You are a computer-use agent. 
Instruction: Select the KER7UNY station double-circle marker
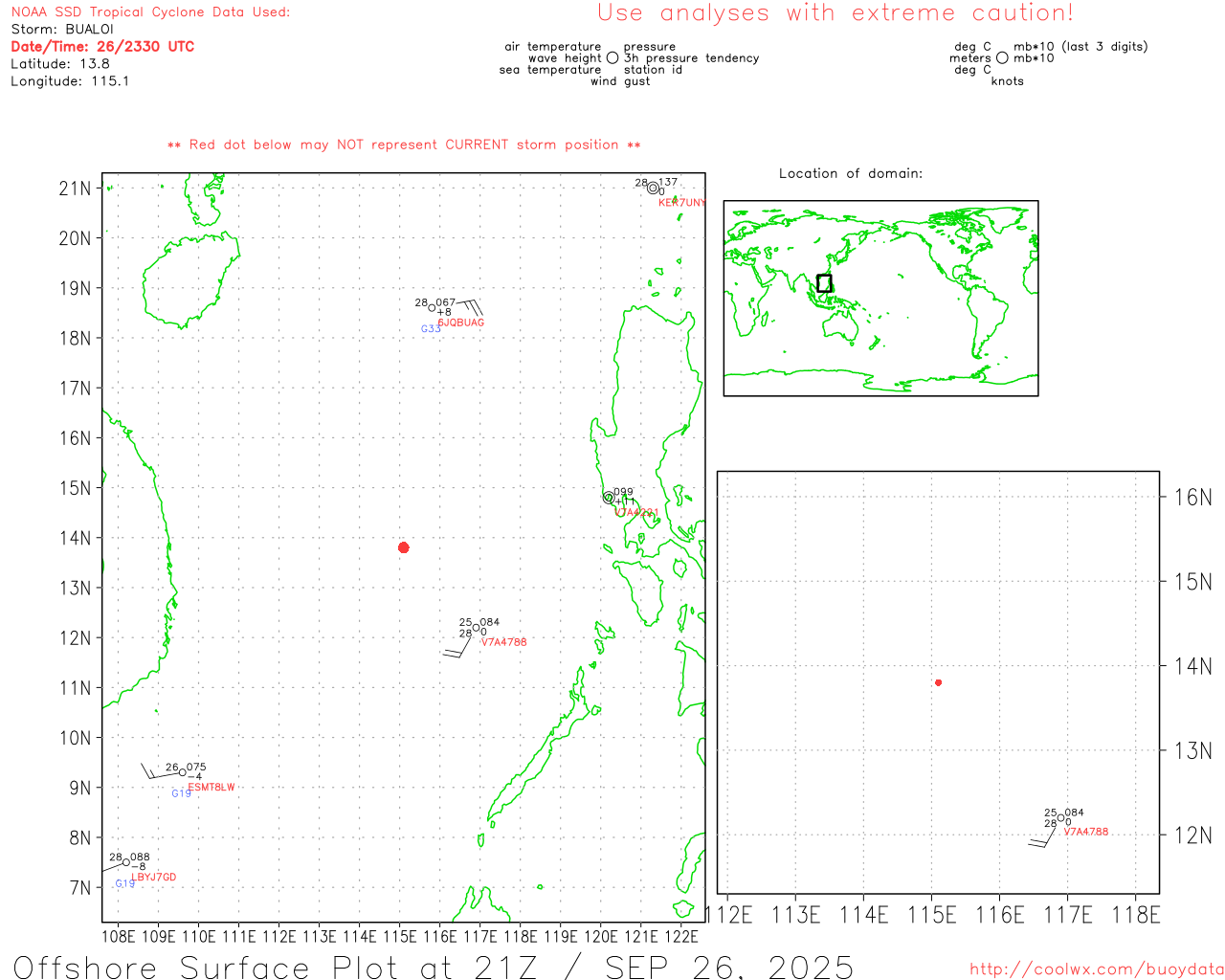point(653,188)
